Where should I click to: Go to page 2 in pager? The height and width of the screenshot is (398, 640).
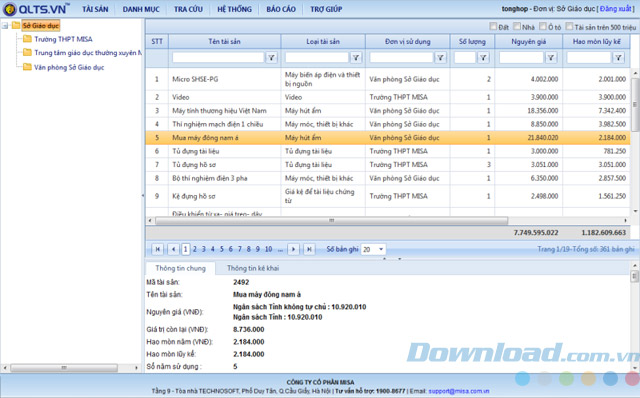tap(195, 249)
